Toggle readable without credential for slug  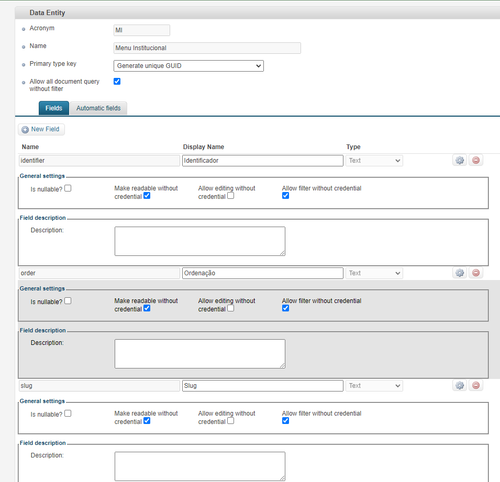(147, 421)
